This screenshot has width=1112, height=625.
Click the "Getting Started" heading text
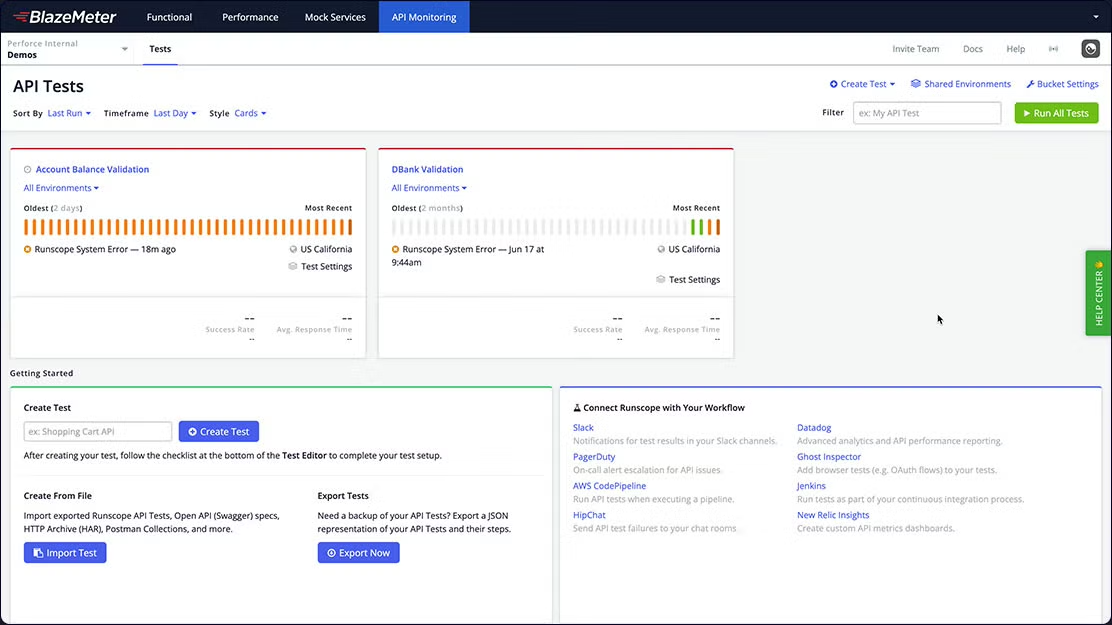point(41,373)
